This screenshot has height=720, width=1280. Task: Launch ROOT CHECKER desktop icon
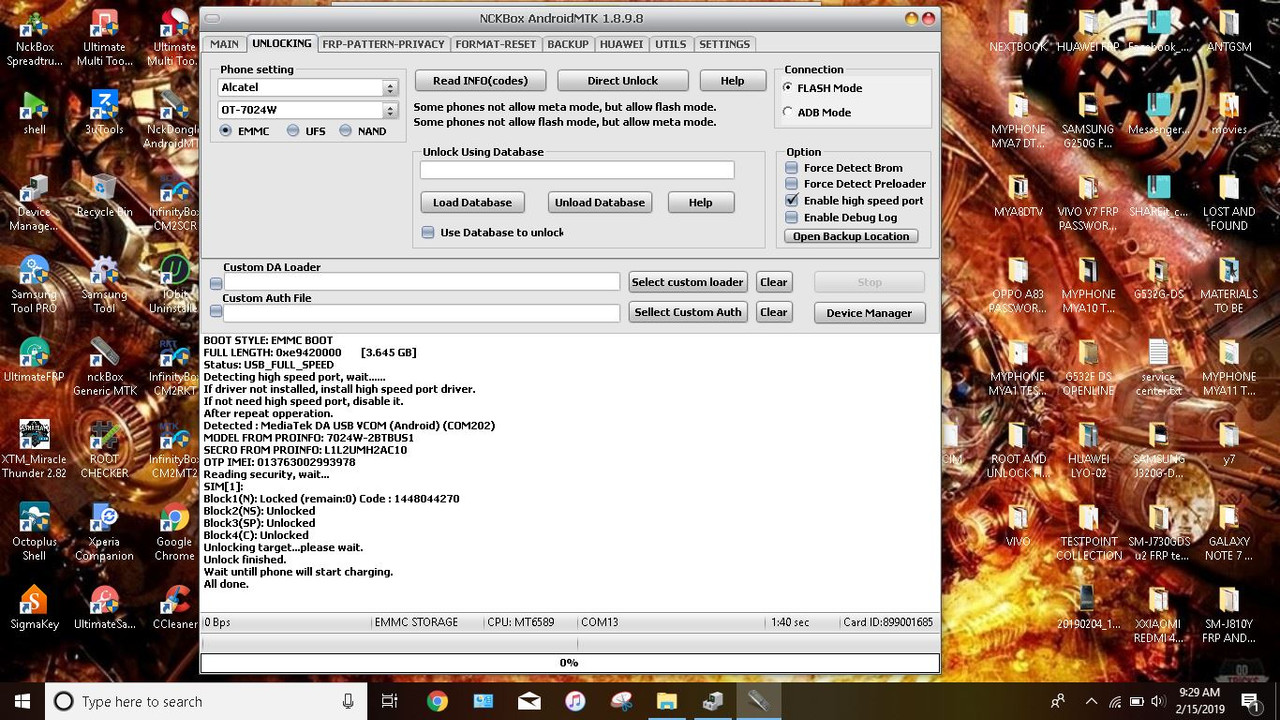[104, 450]
